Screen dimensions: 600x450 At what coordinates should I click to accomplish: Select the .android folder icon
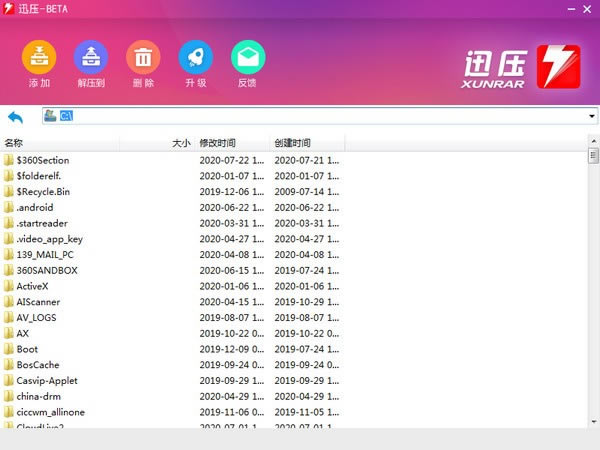(8, 207)
